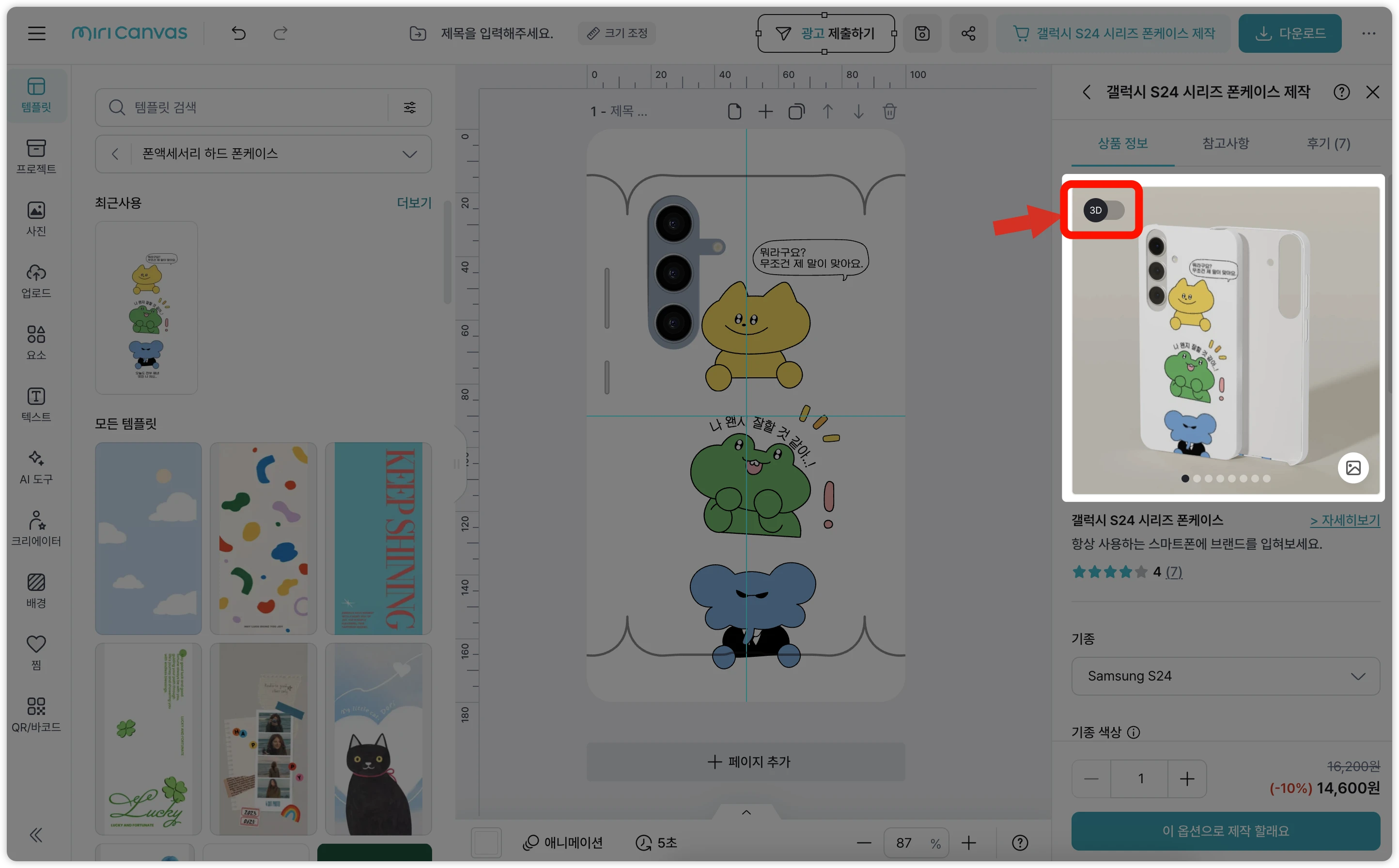
Task: Click the 이 옵션으로 제작 할래요 button
Action: pyautogui.click(x=1225, y=831)
